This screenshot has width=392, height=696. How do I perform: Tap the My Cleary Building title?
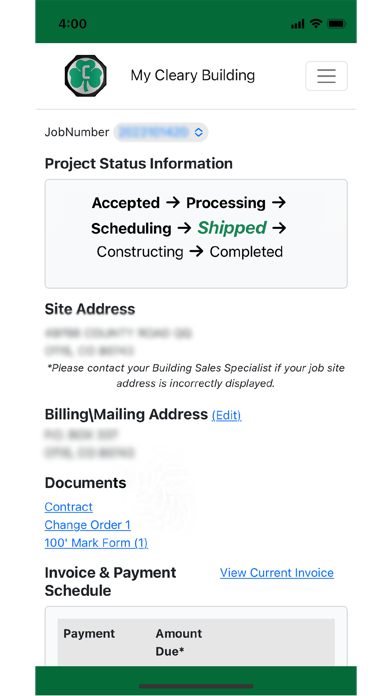(x=193, y=75)
